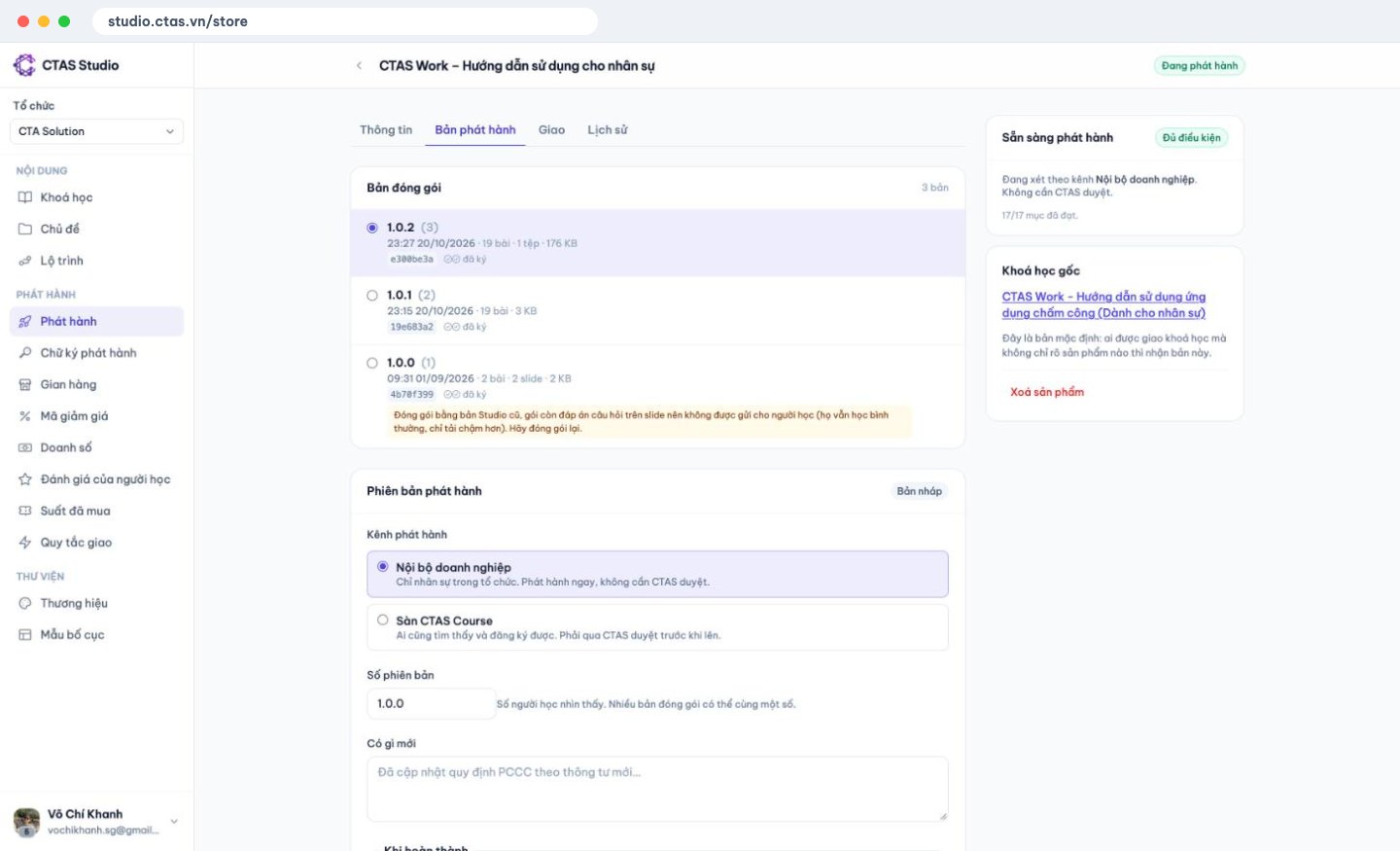The height and width of the screenshot is (851, 1400).
Task: Click the studio.ctas.vn/store address bar
Action: click(345, 21)
